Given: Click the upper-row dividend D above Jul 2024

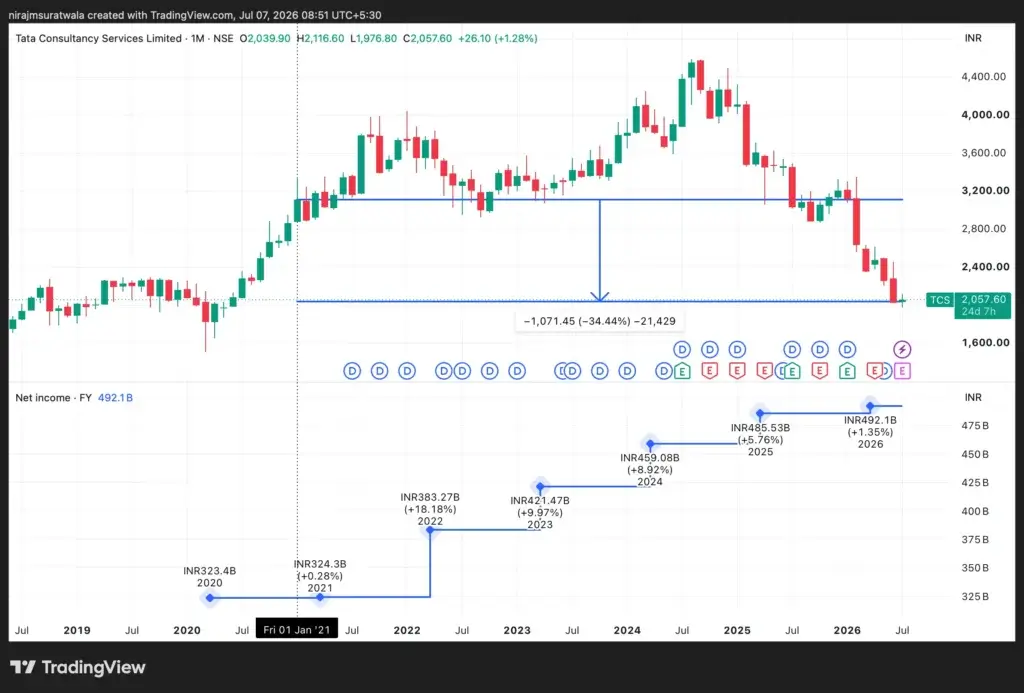Looking at the screenshot, I should [x=682, y=349].
